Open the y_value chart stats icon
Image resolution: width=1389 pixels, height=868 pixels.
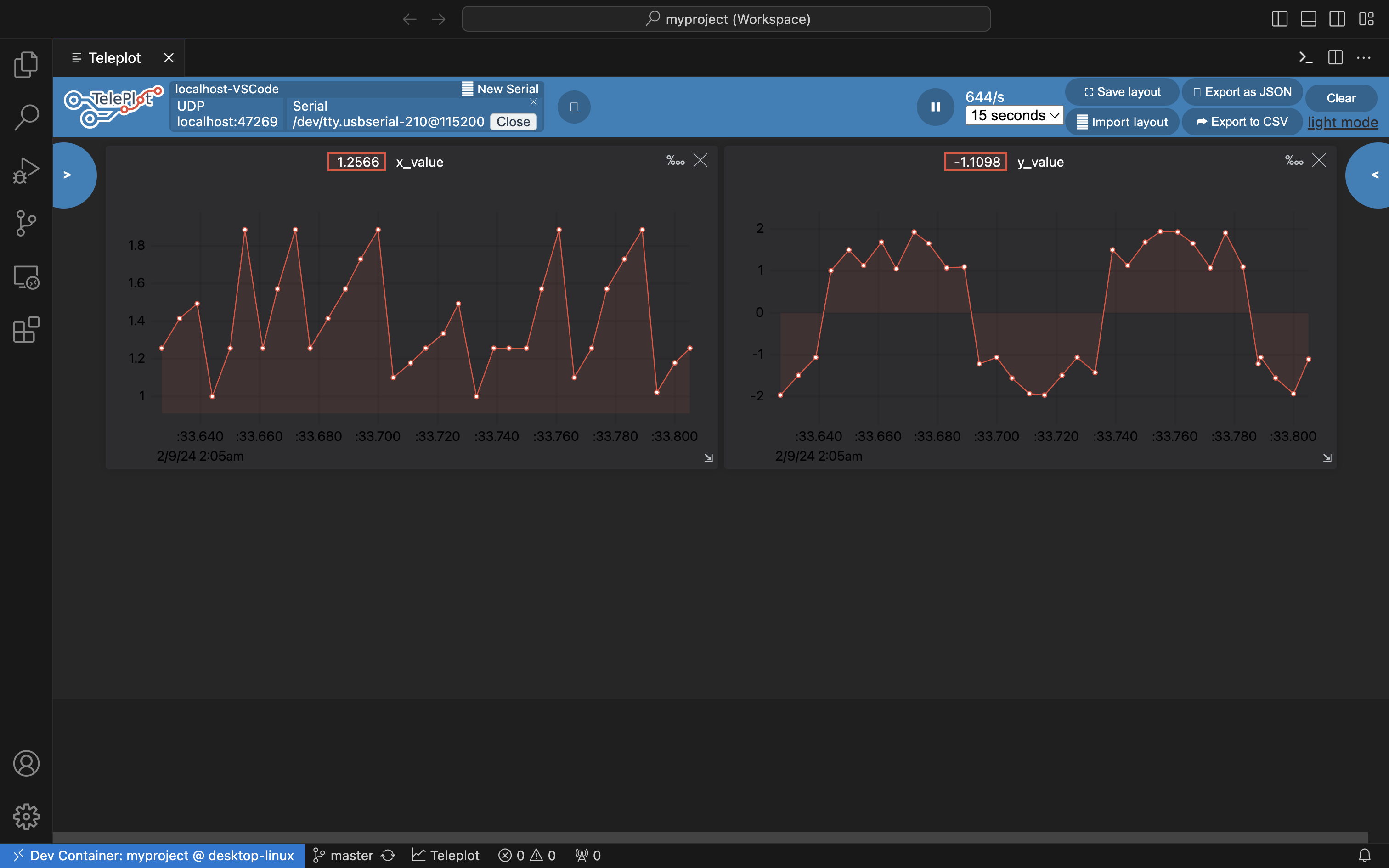1294,161
